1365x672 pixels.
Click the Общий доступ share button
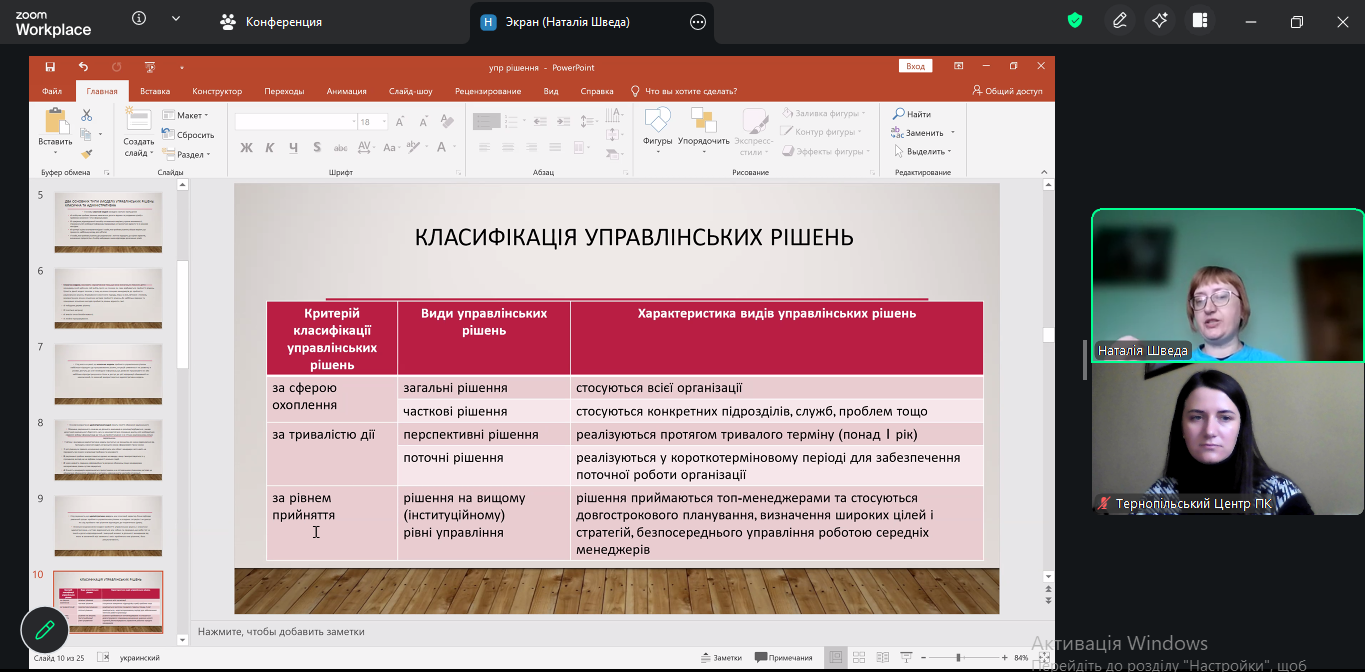pos(1007,91)
